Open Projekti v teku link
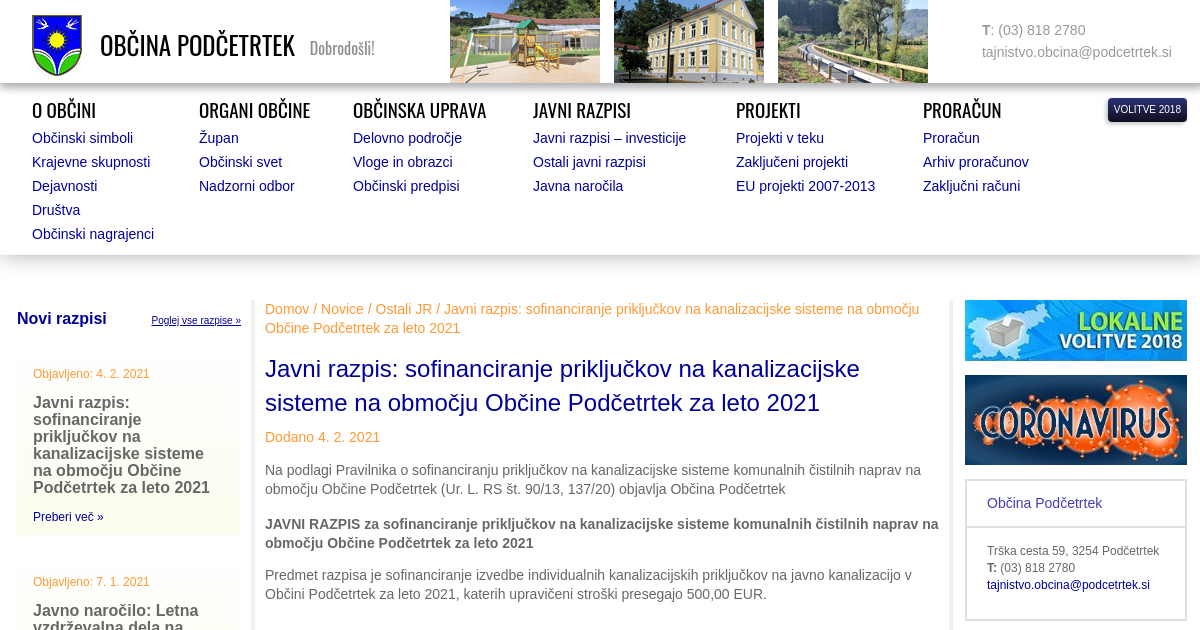This screenshot has height=630, width=1200. (x=779, y=138)
